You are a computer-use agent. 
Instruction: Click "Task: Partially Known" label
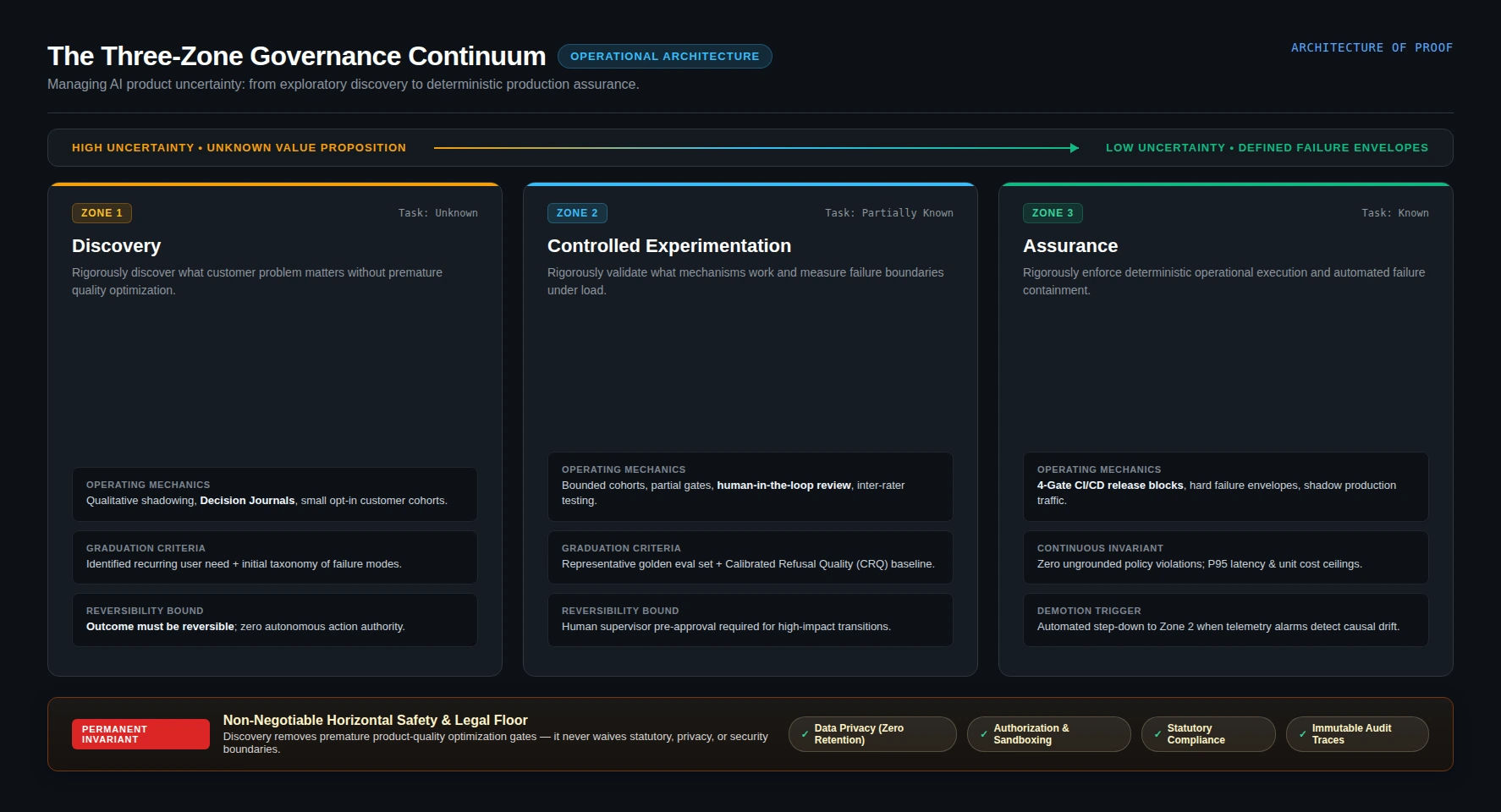click(x=889, y=213)
